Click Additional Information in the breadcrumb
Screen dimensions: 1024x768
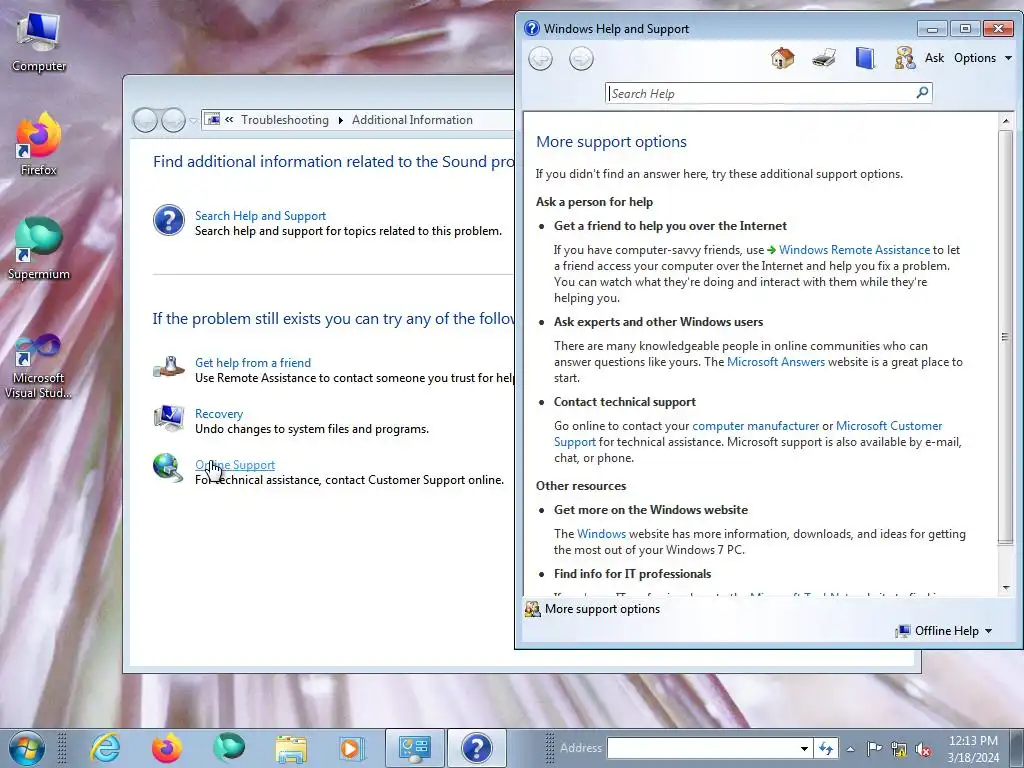(412, 120)
